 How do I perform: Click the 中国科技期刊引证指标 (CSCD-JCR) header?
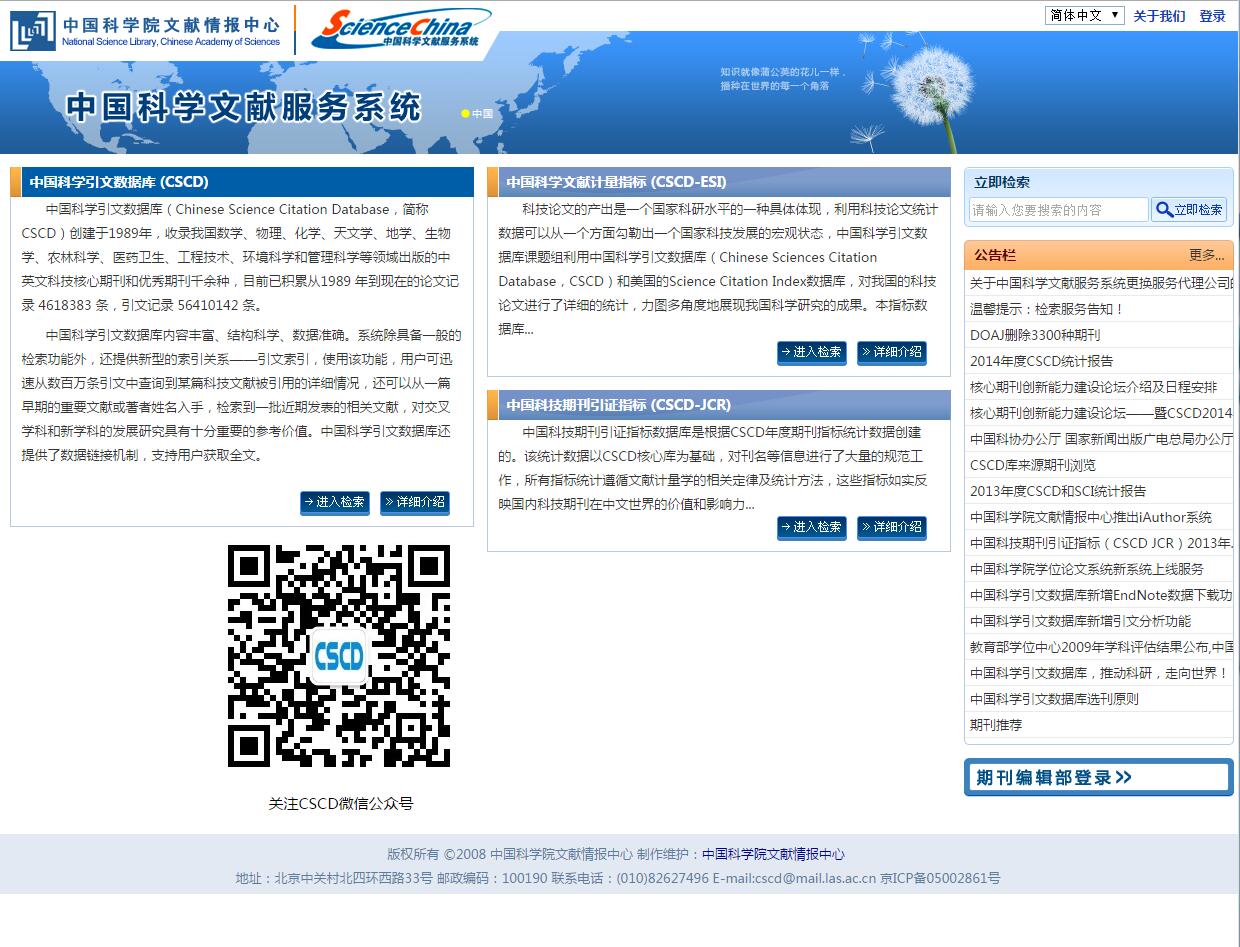(x=718, y=405)
